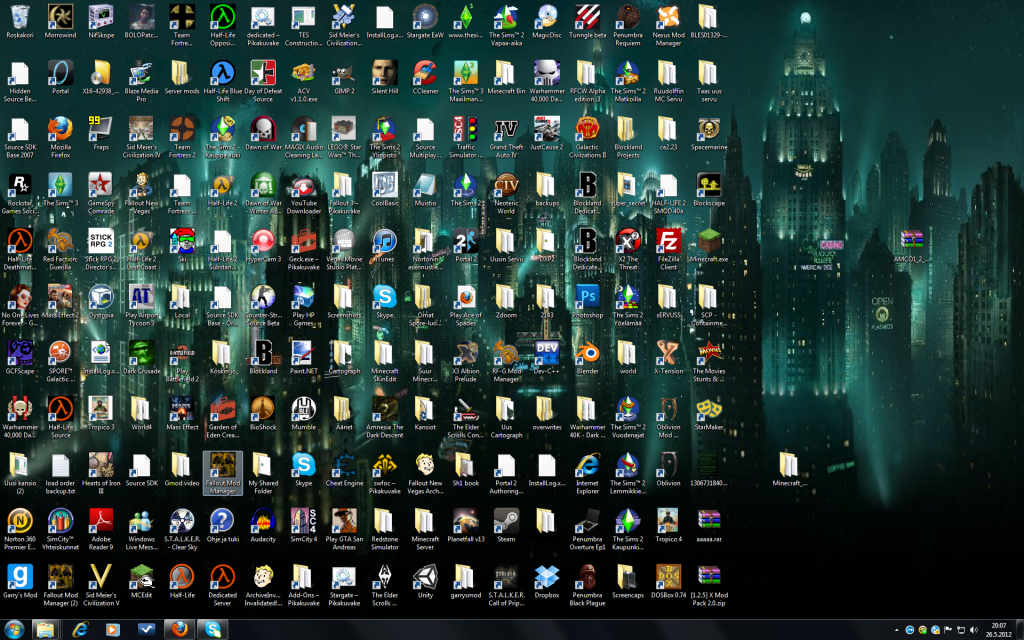Select the AMC01_2 archive on the right
The width and height of the screenshot is (1024, 640).
pos(910,246)
